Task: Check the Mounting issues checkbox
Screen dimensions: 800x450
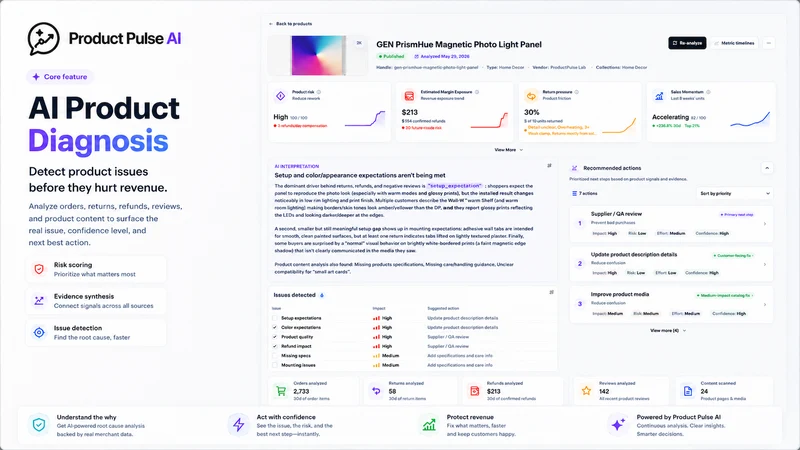Action: 275,365
